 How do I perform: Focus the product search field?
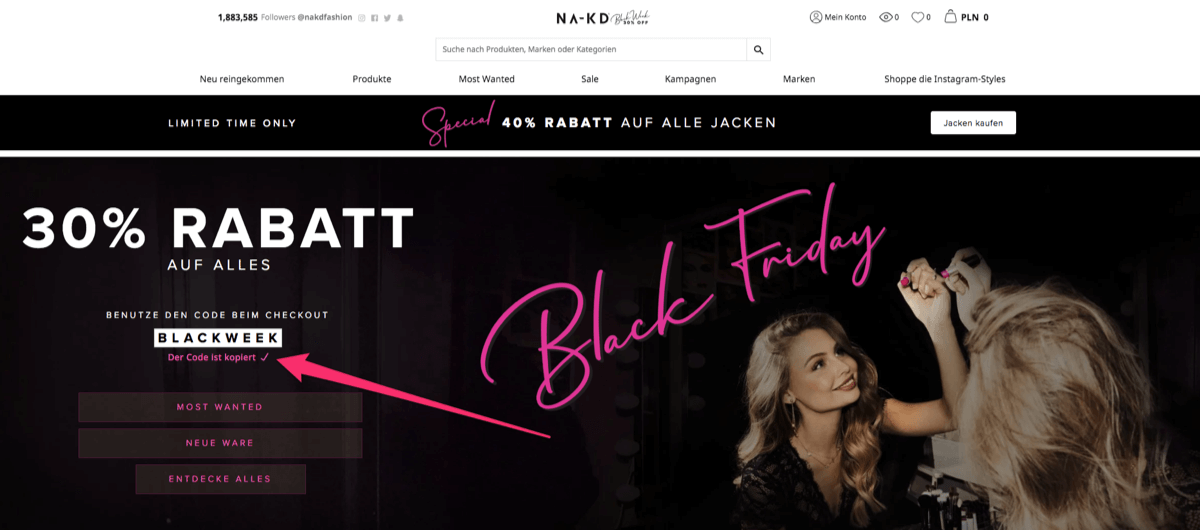coord(591,49)
